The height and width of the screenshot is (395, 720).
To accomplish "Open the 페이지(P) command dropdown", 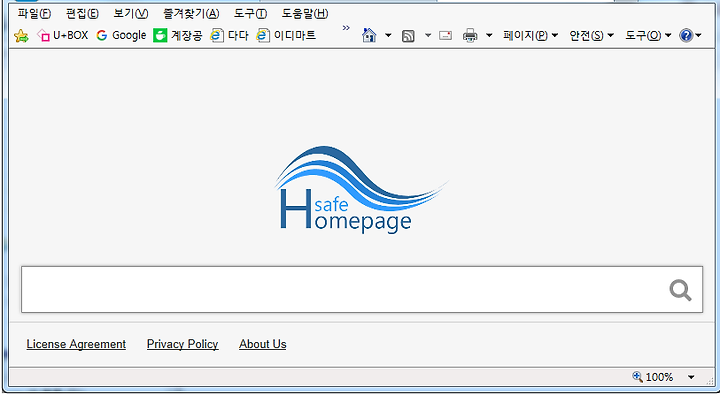I will pos(530,35).
